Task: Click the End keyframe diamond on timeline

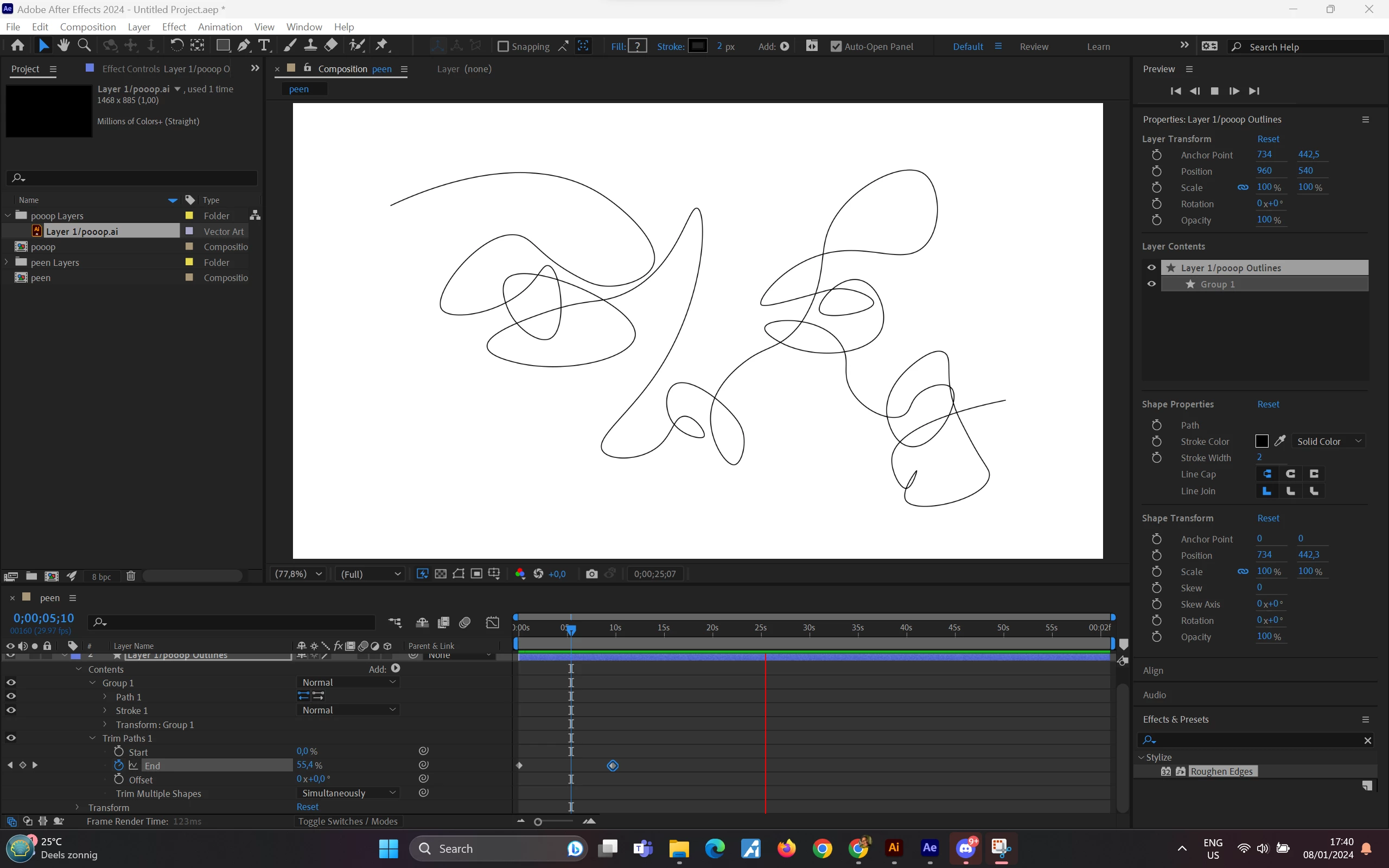Action: (x=613, y=765)
